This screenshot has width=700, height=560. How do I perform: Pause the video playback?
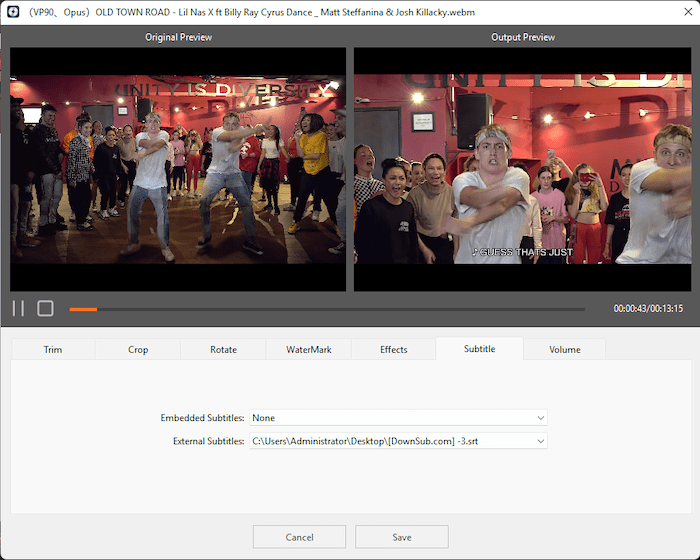18,308
